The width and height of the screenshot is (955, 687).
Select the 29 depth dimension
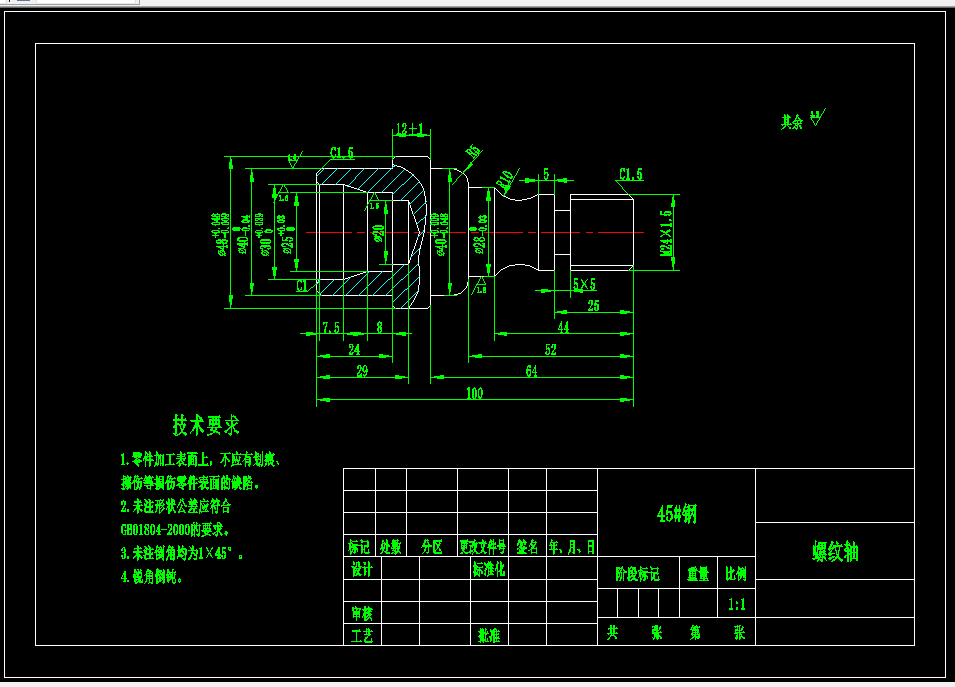tap(362, 371)
